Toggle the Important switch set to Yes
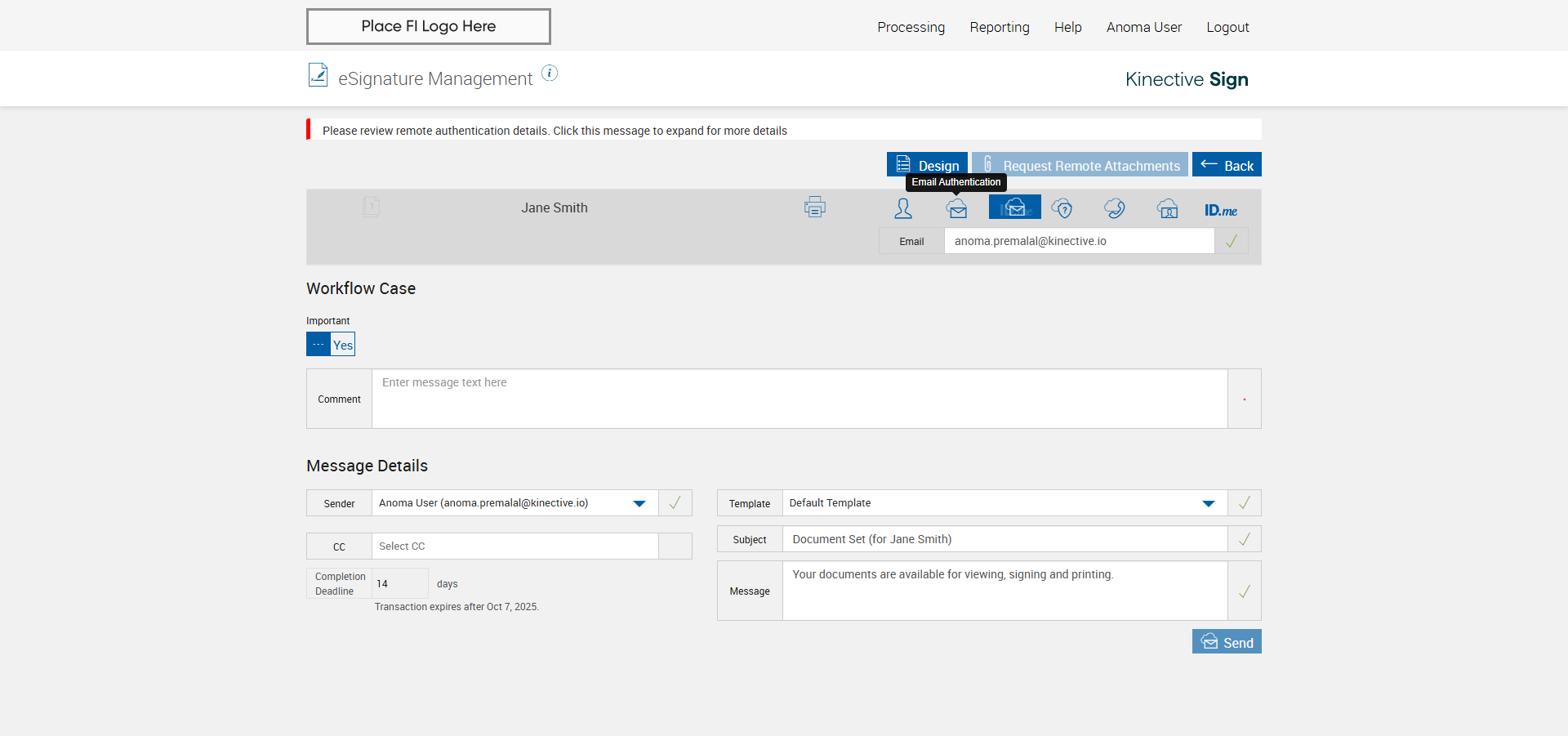 click(x=331, y=344)
